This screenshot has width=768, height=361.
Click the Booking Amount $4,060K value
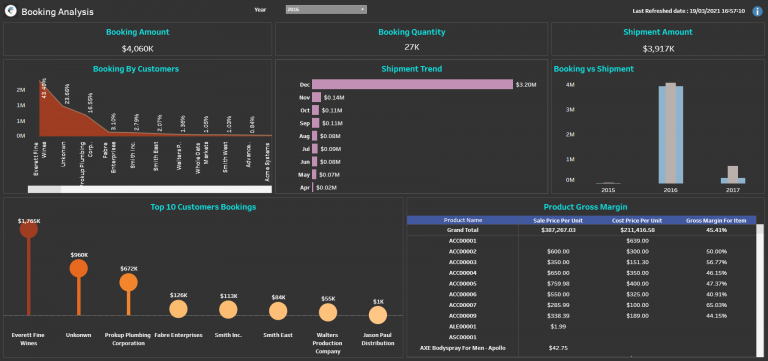click(x=138, y=48)
